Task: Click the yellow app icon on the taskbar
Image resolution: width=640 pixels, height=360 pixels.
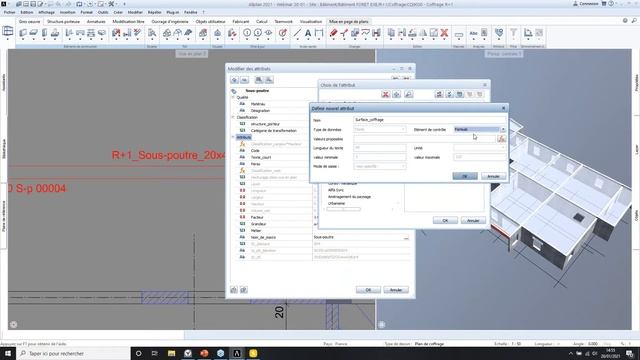Action: pos(253,353)
